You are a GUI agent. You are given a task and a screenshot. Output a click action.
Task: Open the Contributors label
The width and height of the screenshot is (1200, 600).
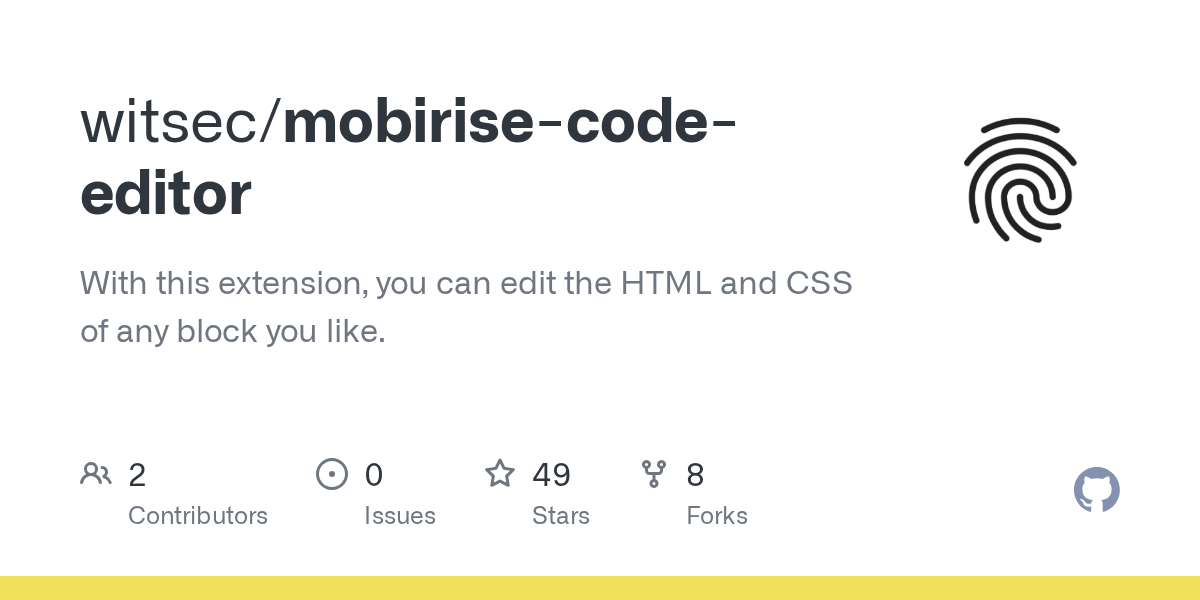click(198, 516)
